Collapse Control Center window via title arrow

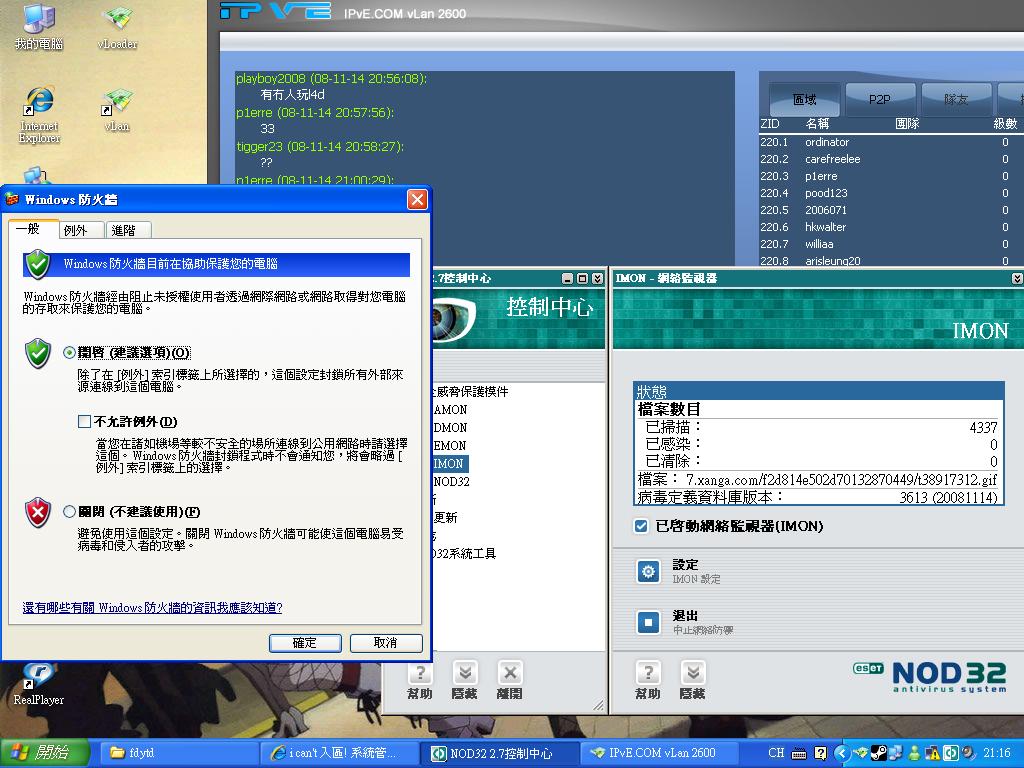598,278
